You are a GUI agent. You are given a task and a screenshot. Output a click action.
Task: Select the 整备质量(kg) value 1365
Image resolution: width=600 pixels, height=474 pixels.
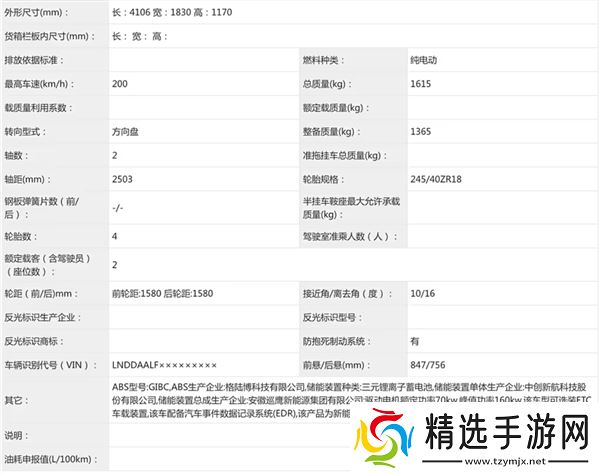coord(421,132)
